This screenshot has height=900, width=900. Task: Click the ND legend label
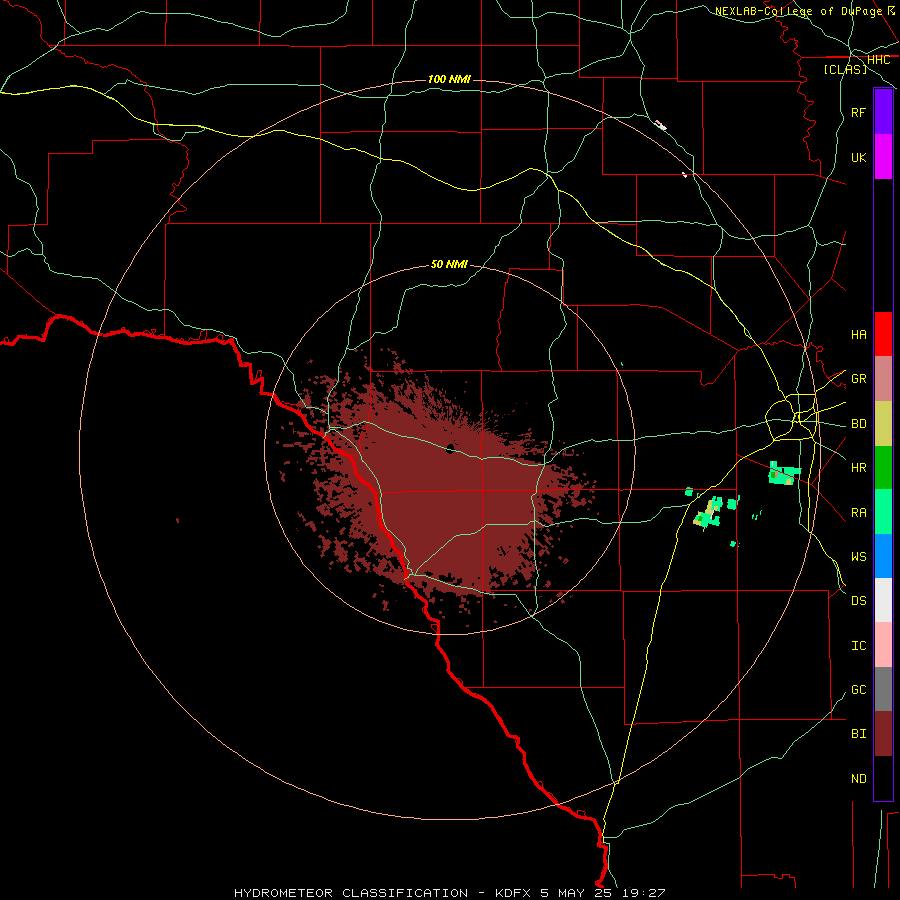pos(858,778)
